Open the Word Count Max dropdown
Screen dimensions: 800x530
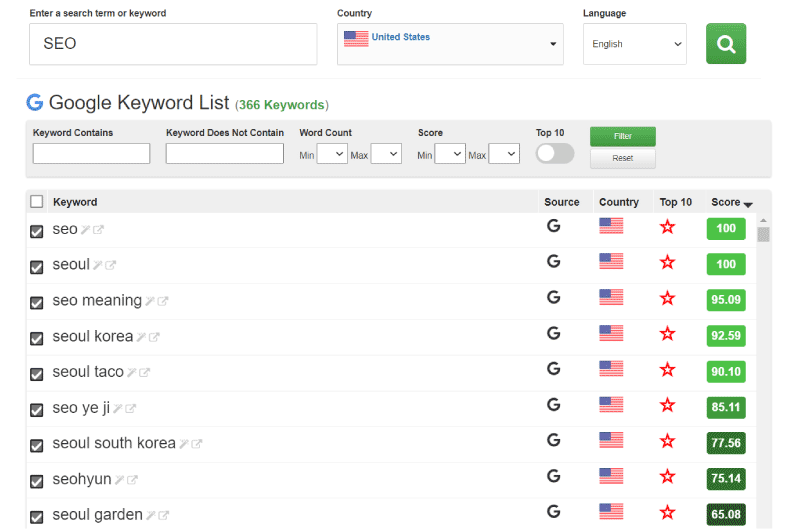(x=386, y=154)
